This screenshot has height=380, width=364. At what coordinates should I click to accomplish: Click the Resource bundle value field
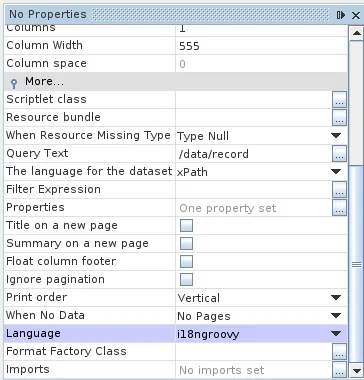(x=254, y=118)
